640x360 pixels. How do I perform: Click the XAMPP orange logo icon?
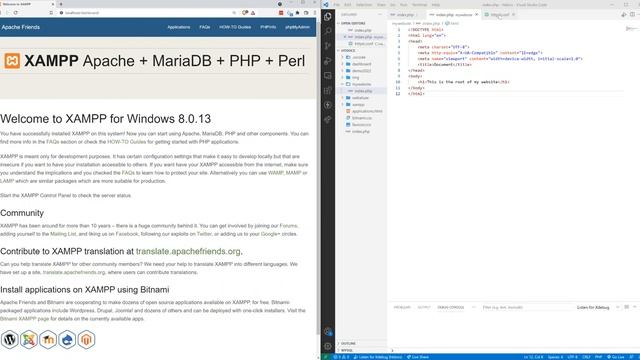pos(12,61)
